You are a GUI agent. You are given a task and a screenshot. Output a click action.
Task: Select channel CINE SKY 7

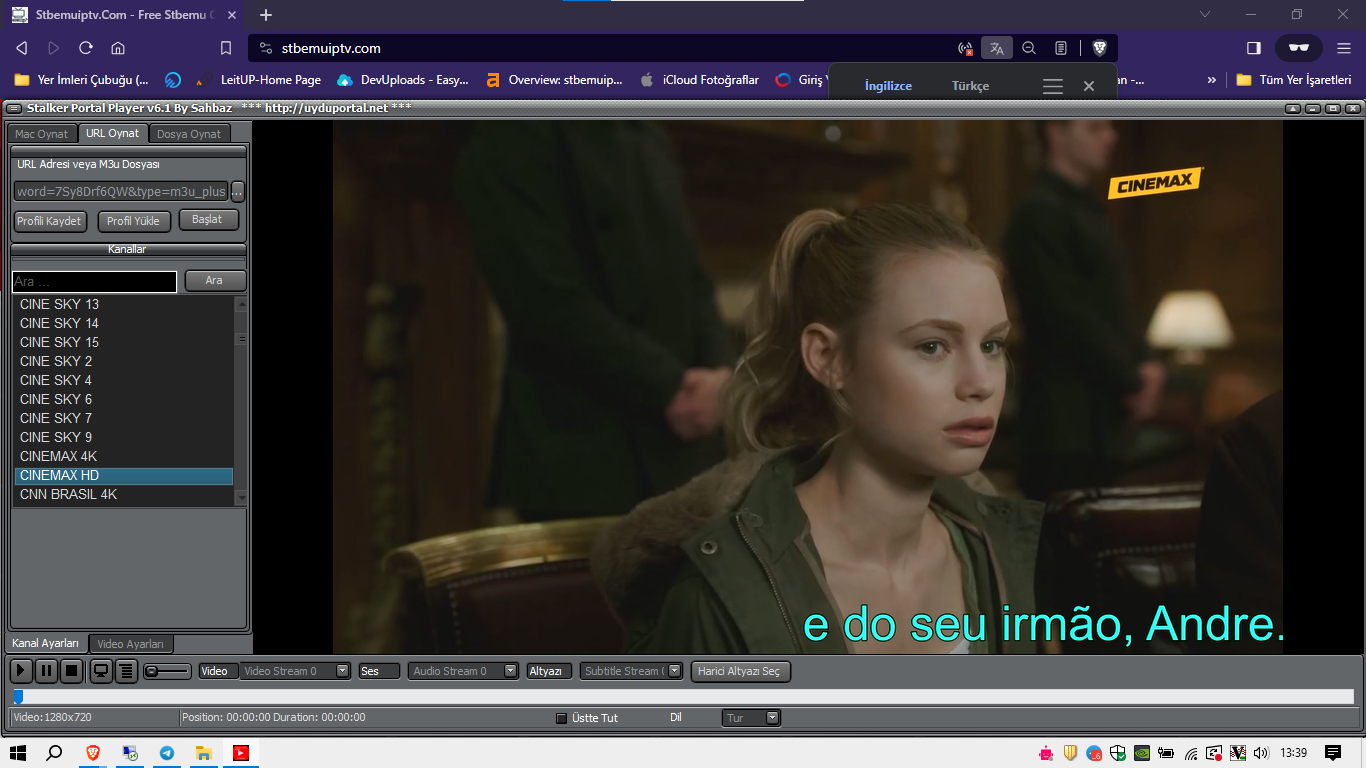[124, 418]
